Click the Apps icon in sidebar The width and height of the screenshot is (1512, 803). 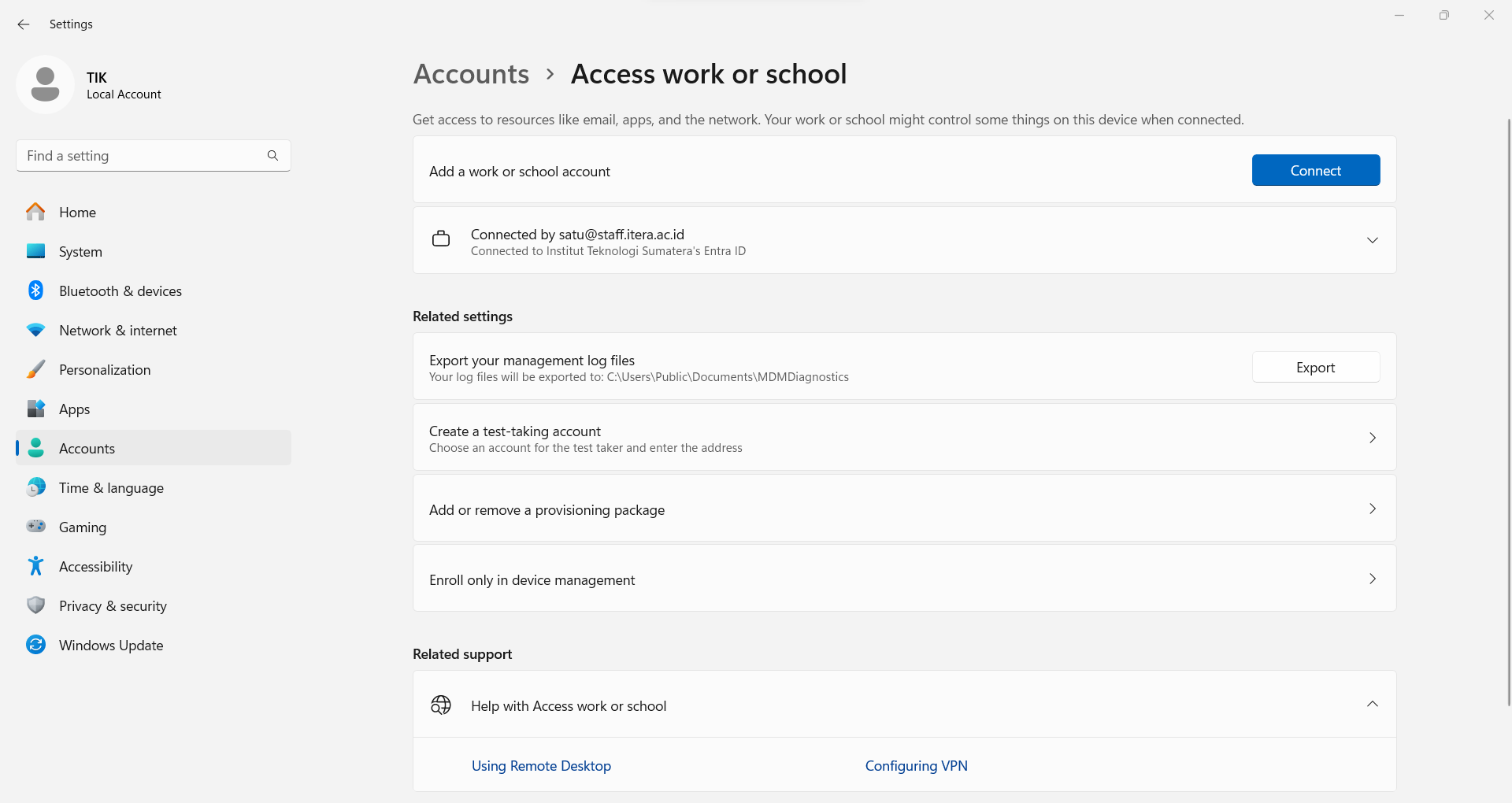35,409
